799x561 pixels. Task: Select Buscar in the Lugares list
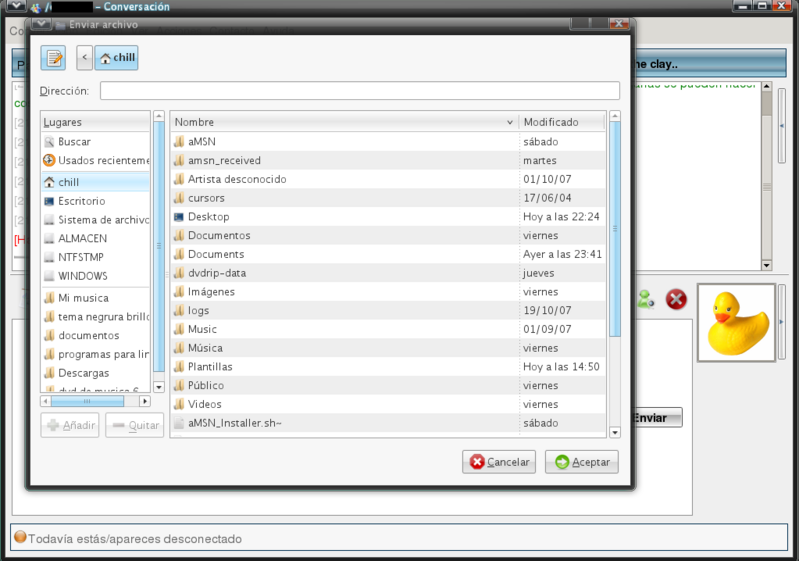(95, 142)
